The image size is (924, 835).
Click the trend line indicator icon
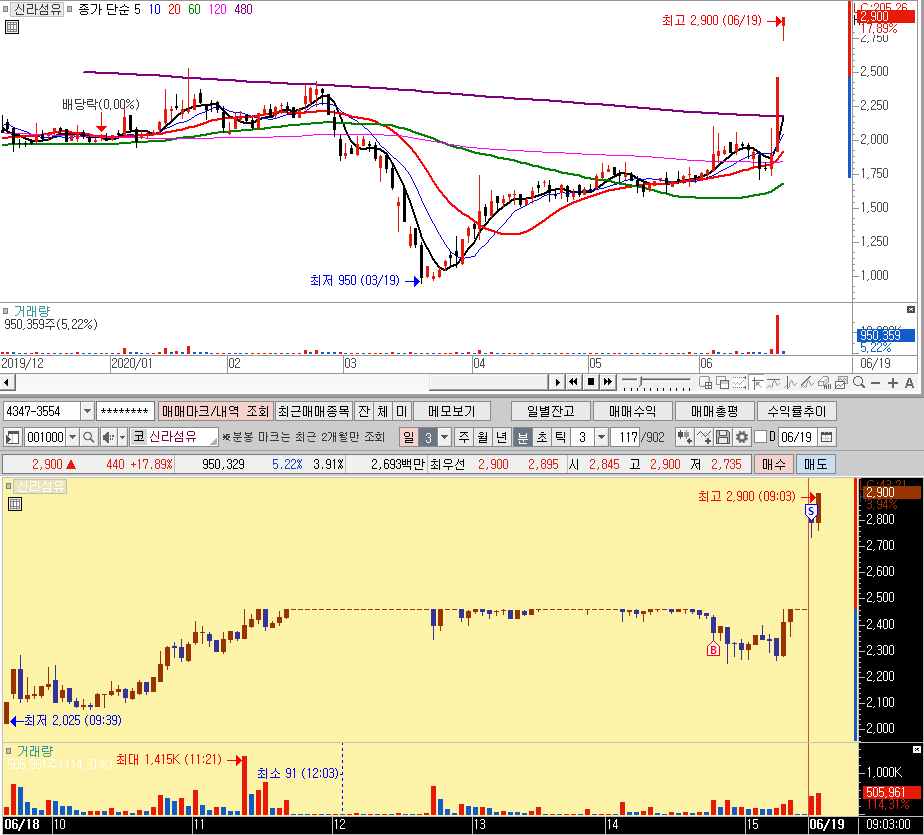click(x=774, y=382)
